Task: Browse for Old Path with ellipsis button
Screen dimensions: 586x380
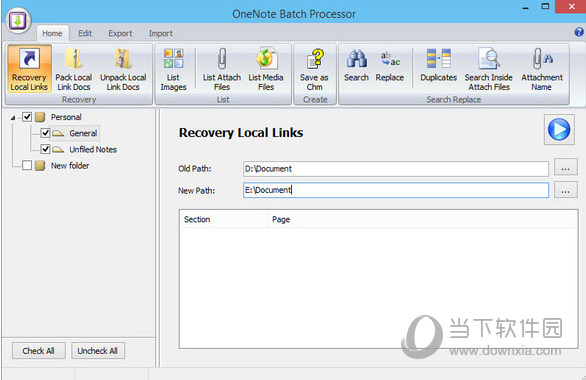Action: [x=565, y=168]
